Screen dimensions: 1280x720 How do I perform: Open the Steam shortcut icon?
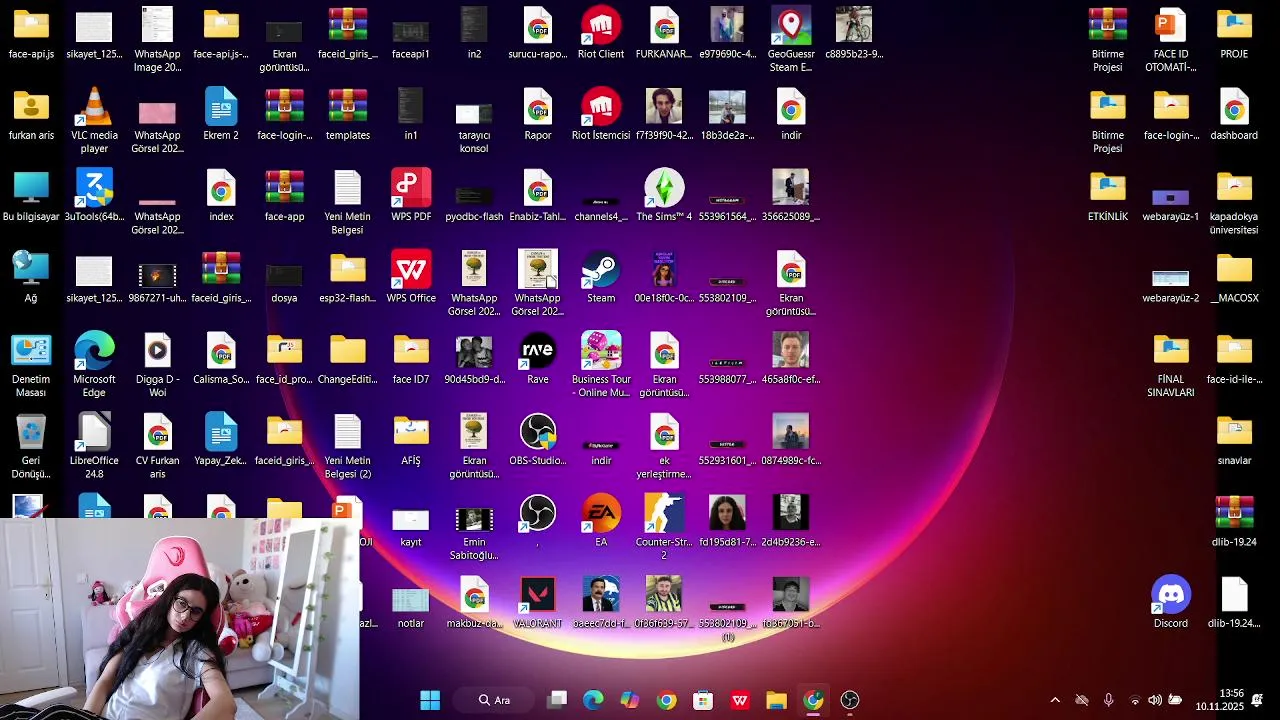pos(601,277)
